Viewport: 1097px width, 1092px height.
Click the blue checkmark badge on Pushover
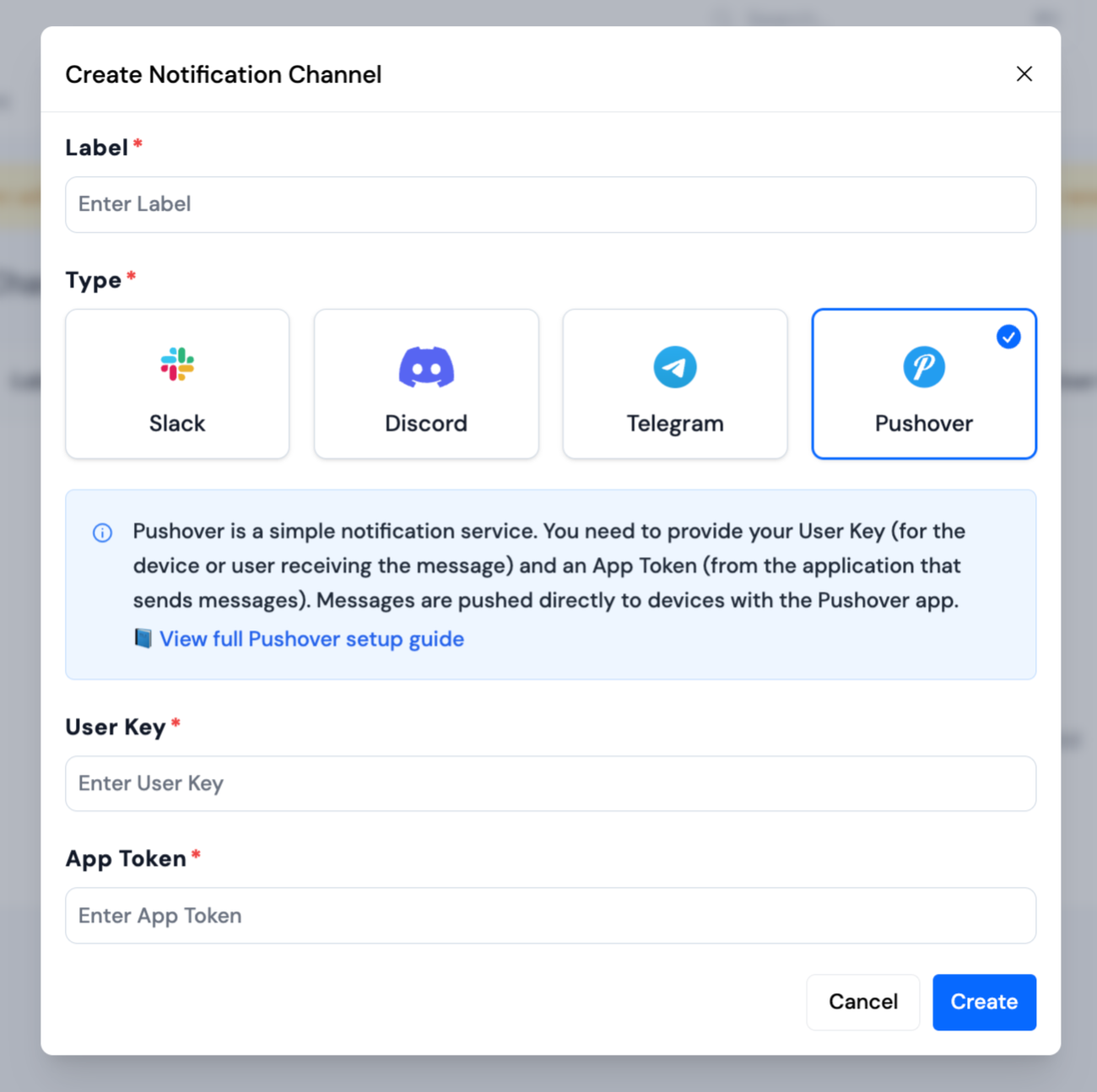tap(1008, 337)
